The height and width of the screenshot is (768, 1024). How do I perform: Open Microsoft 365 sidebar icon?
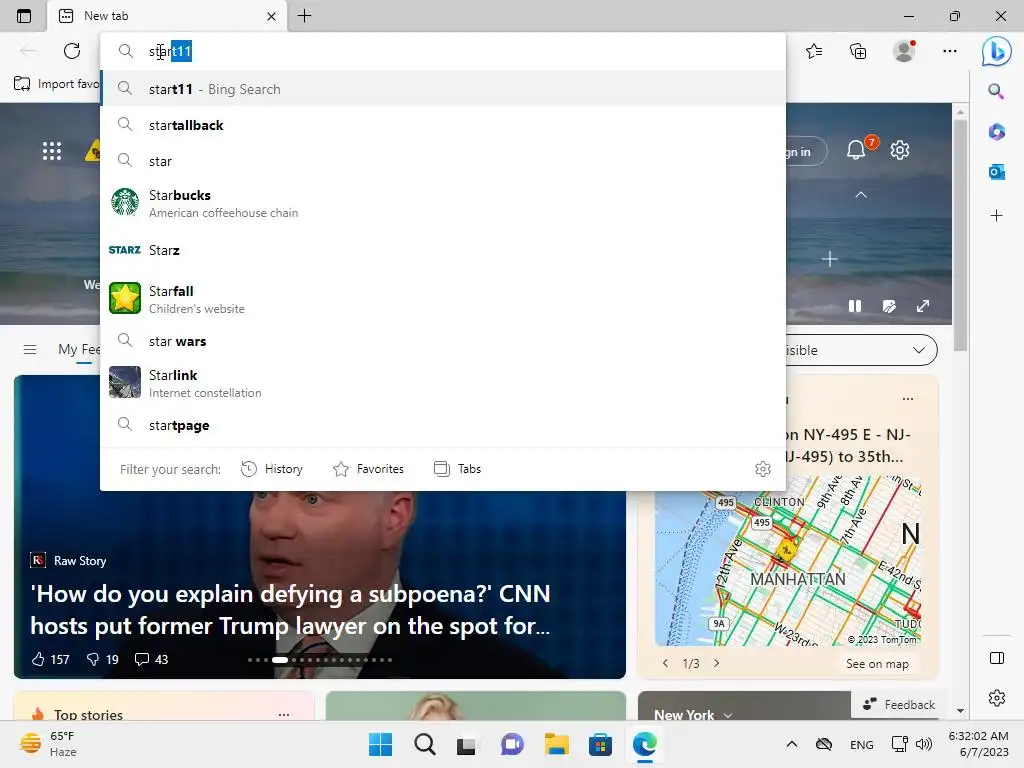click(996, 132)
